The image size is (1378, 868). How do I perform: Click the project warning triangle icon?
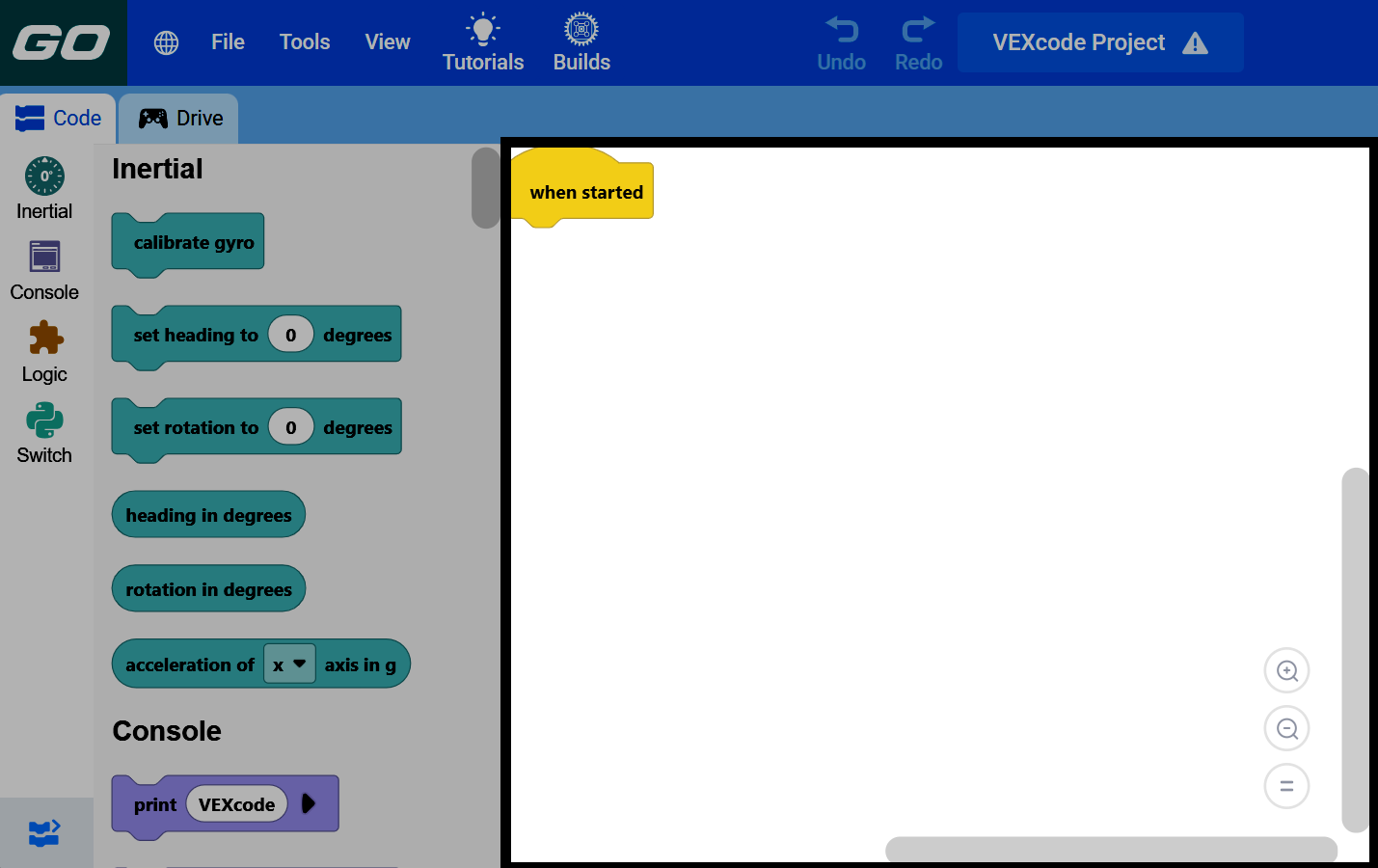pos(1195,43)
